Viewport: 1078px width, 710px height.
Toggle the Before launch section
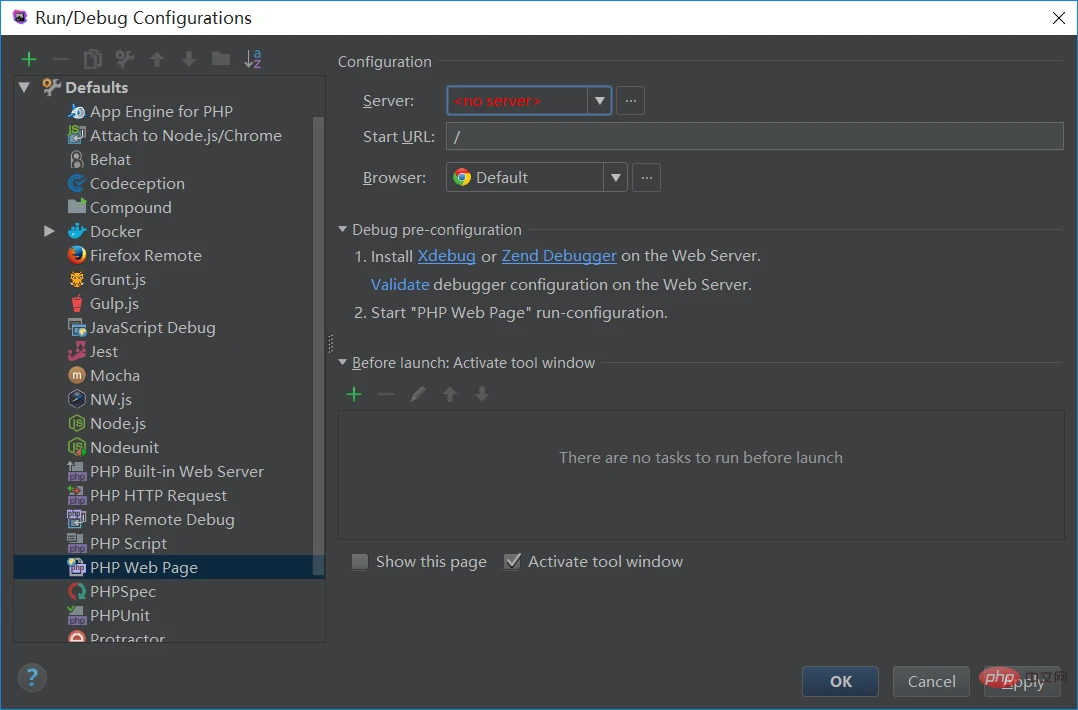coord(341,363)
